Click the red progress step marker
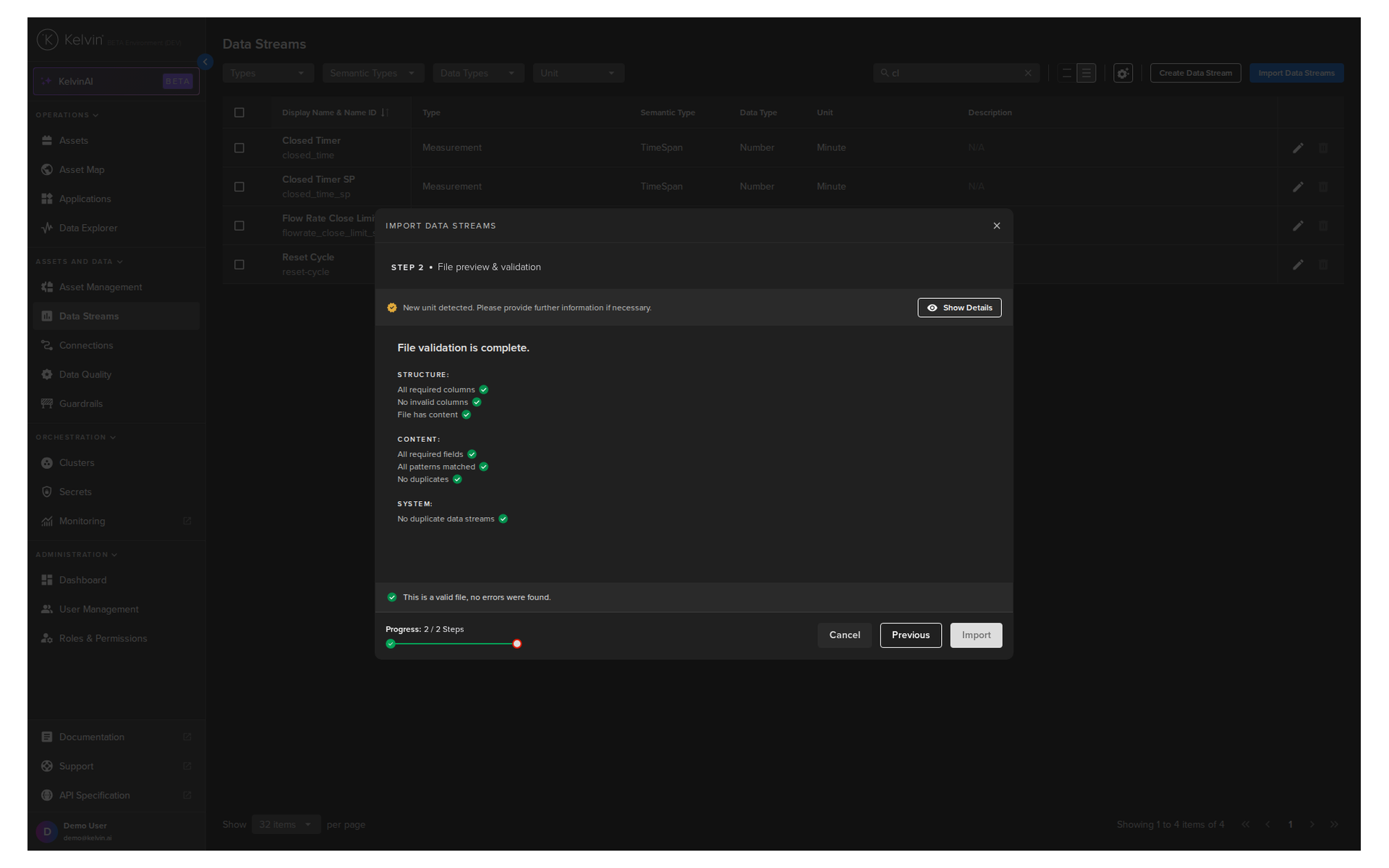 pyautogui.click(x=517, y=644)
